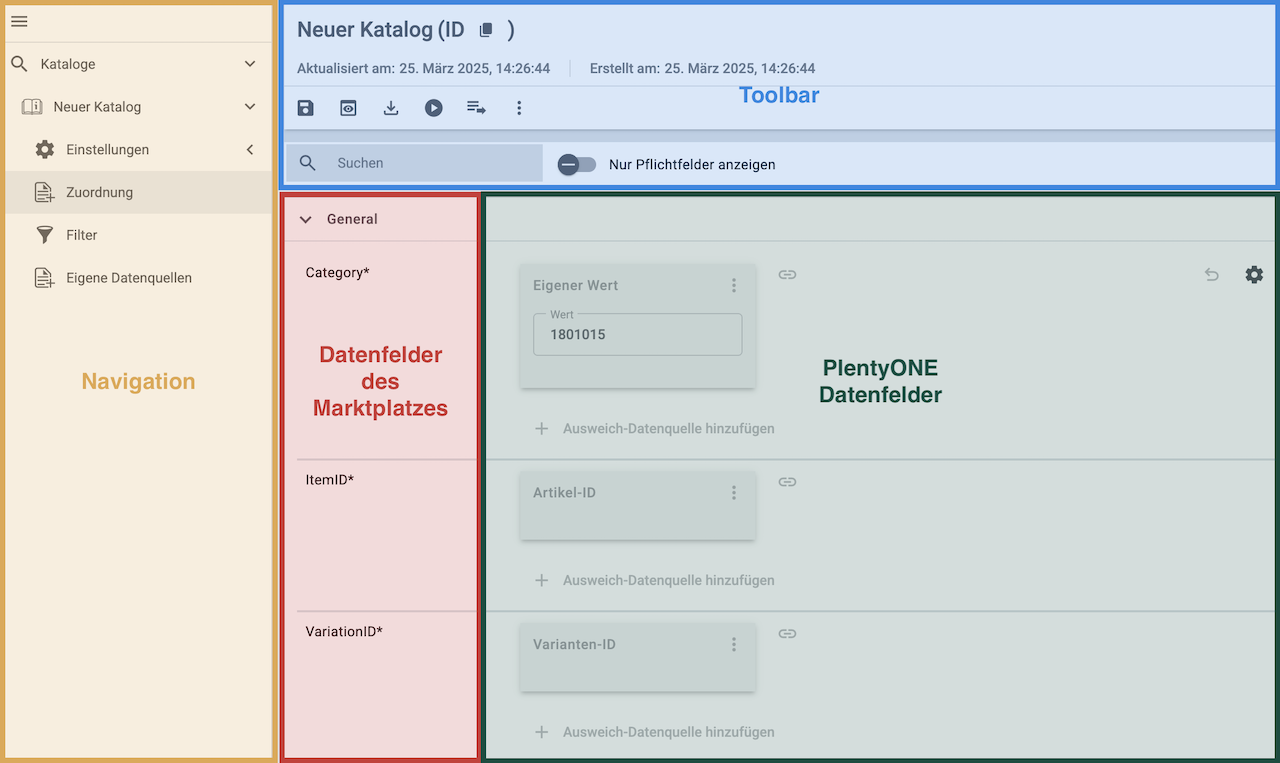The height and width of the screenshot is (763, 1280).
Task: Collapse the General section chevron
Action: pyautogui.click(x=306, y=219)
